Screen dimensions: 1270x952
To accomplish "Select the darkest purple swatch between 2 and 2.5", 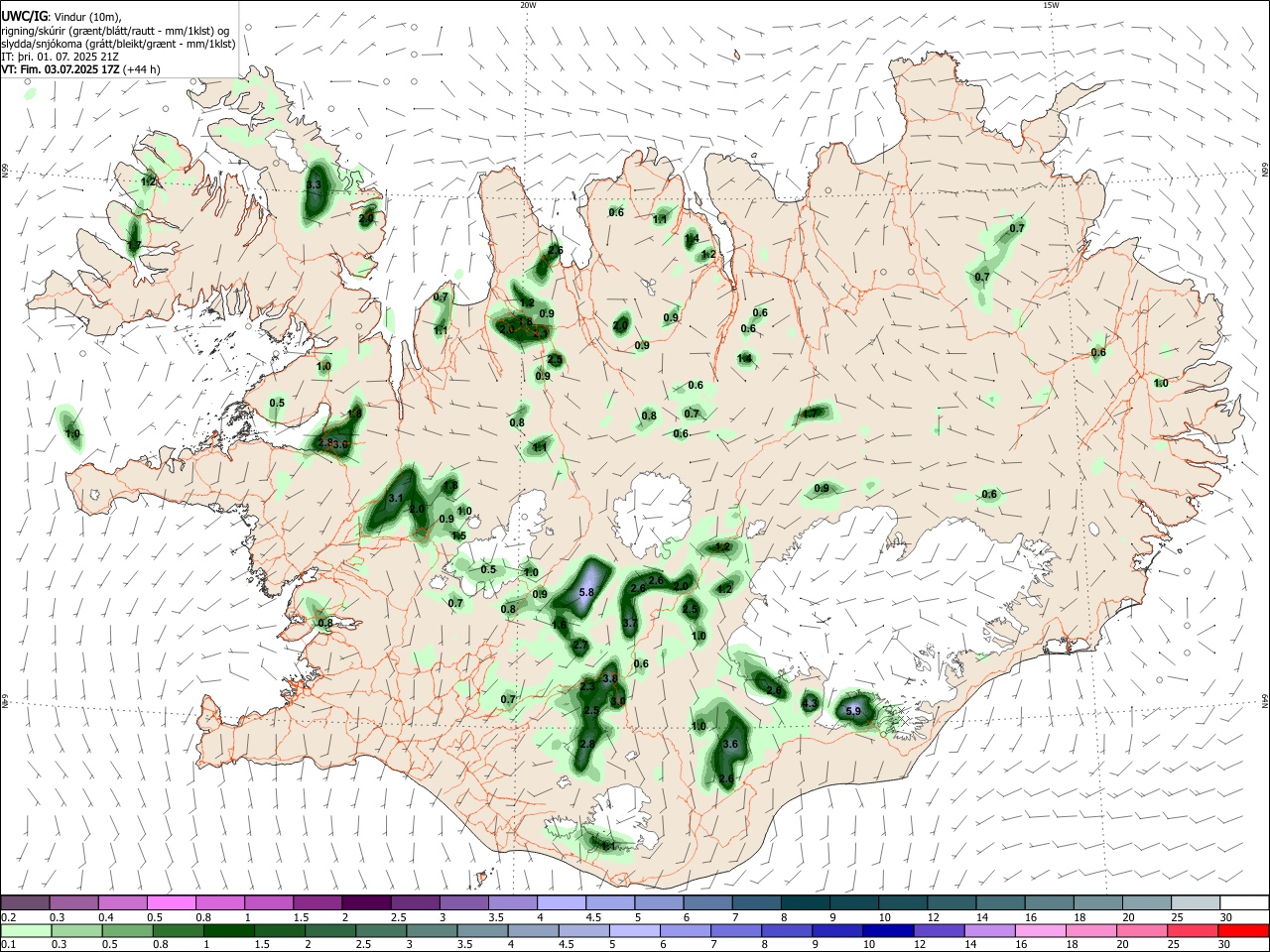I will [x=365, y=903].
